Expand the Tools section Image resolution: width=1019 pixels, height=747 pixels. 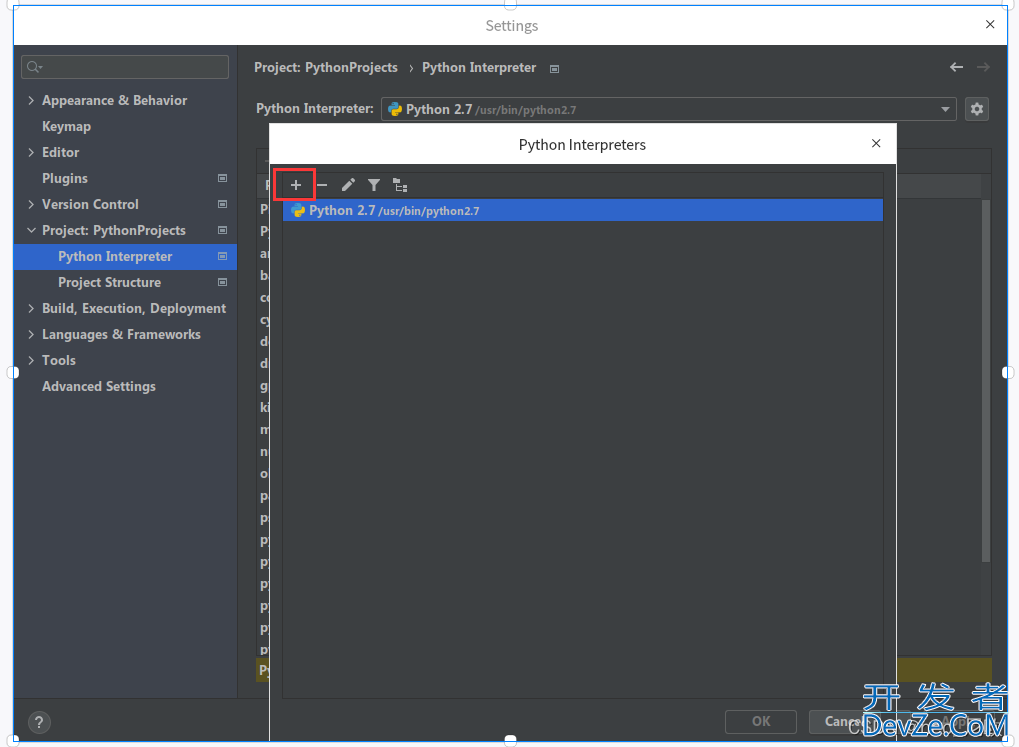pos(31,360)
